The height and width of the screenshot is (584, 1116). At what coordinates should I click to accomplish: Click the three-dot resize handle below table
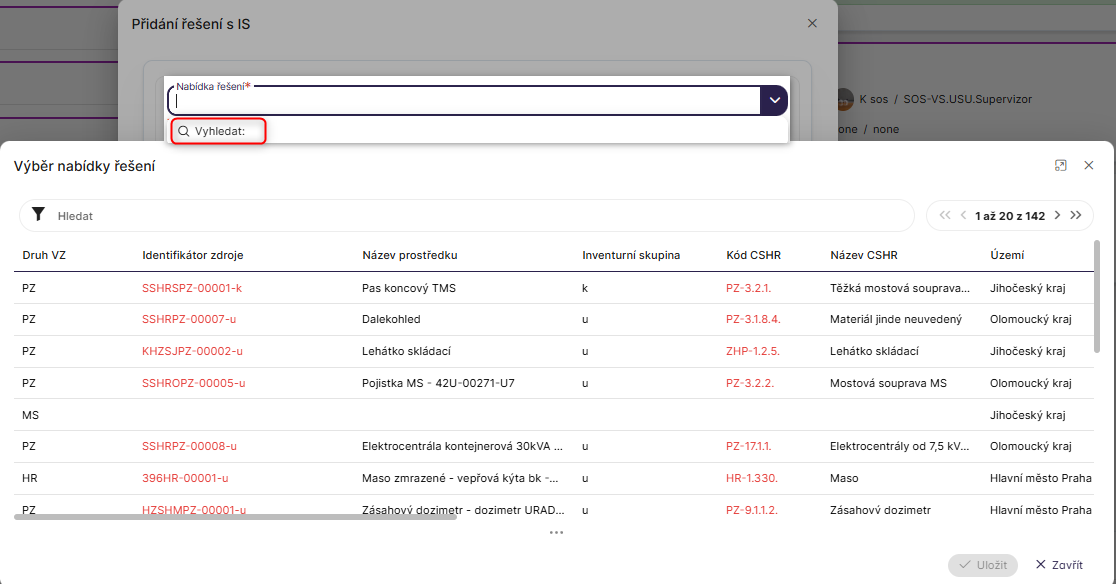556,533
